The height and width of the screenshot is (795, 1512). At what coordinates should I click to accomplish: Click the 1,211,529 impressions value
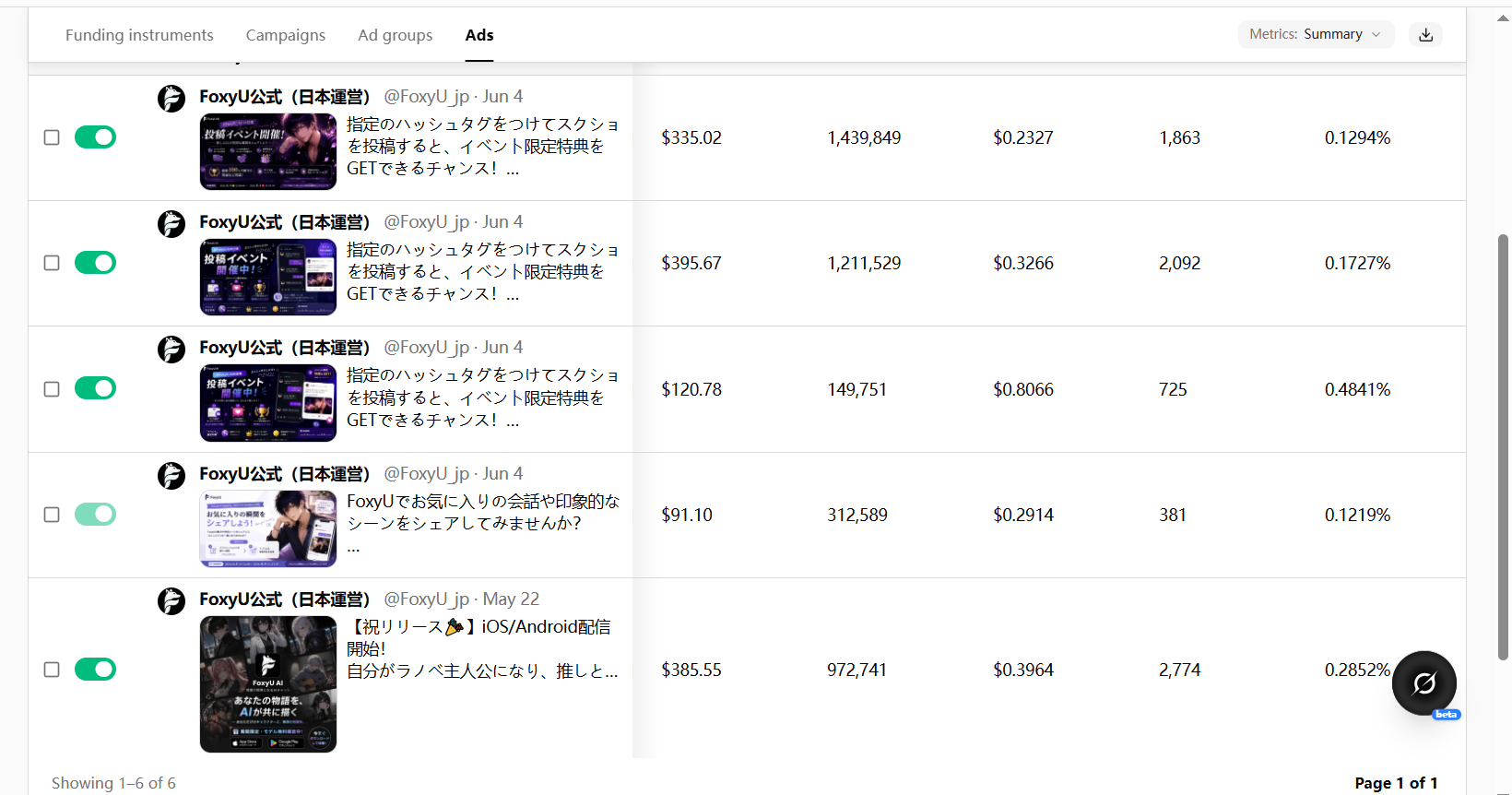864,263
